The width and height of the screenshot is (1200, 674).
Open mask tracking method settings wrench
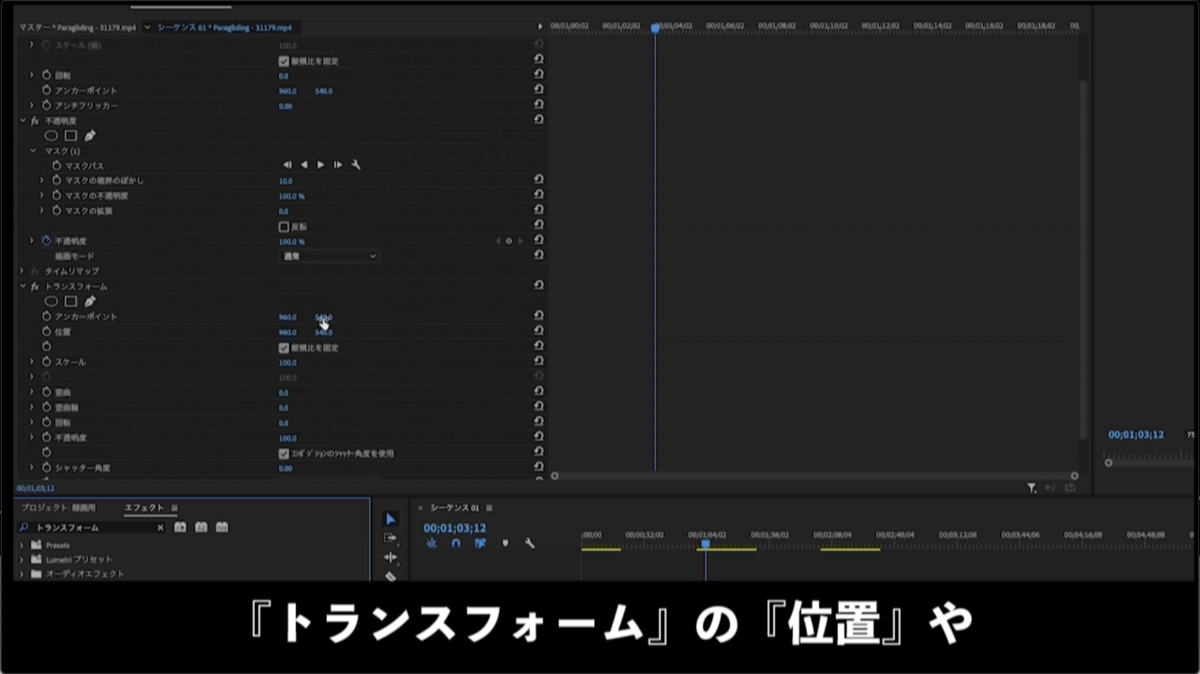click(357, 164)
